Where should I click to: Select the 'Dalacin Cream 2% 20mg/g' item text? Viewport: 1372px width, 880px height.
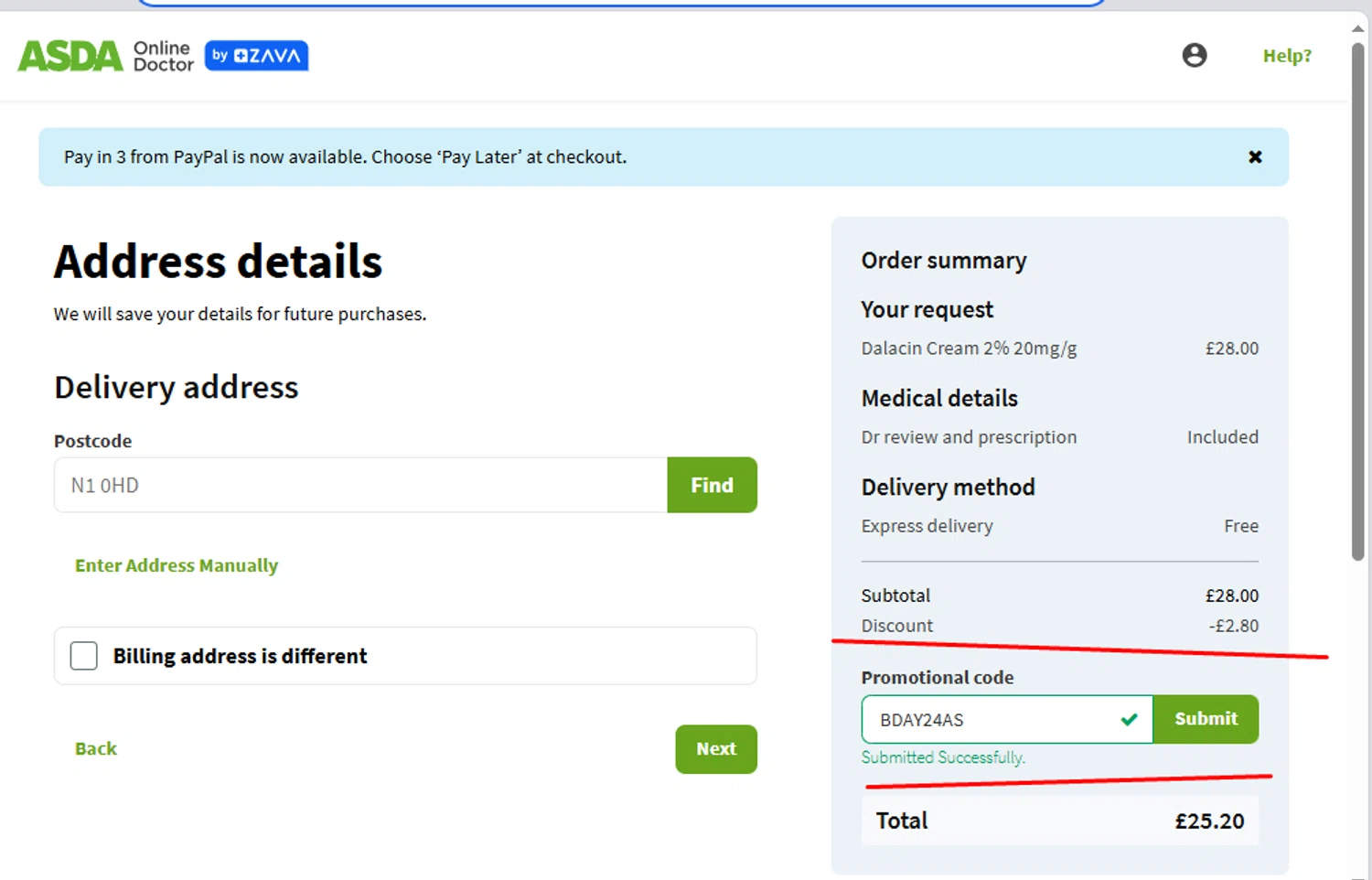(x=969, y=349)
